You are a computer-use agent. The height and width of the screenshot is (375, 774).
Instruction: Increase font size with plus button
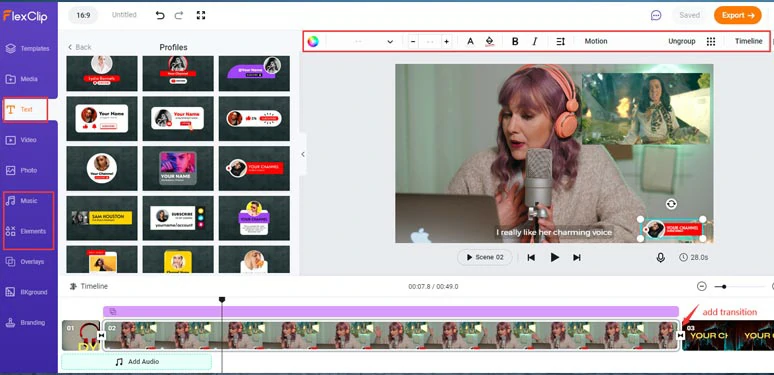pyautogui.click(x=446, y=41)
